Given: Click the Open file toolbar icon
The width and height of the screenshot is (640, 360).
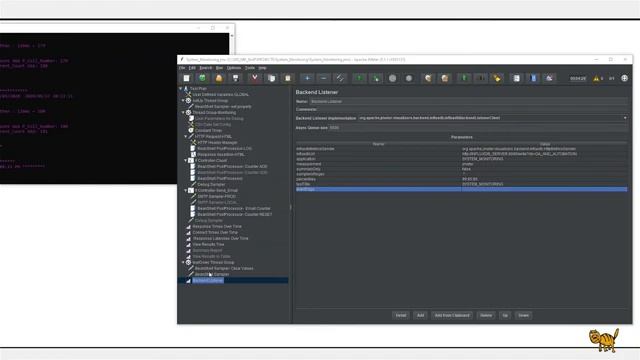Looking at the screenshot, I should pos(219,78).
